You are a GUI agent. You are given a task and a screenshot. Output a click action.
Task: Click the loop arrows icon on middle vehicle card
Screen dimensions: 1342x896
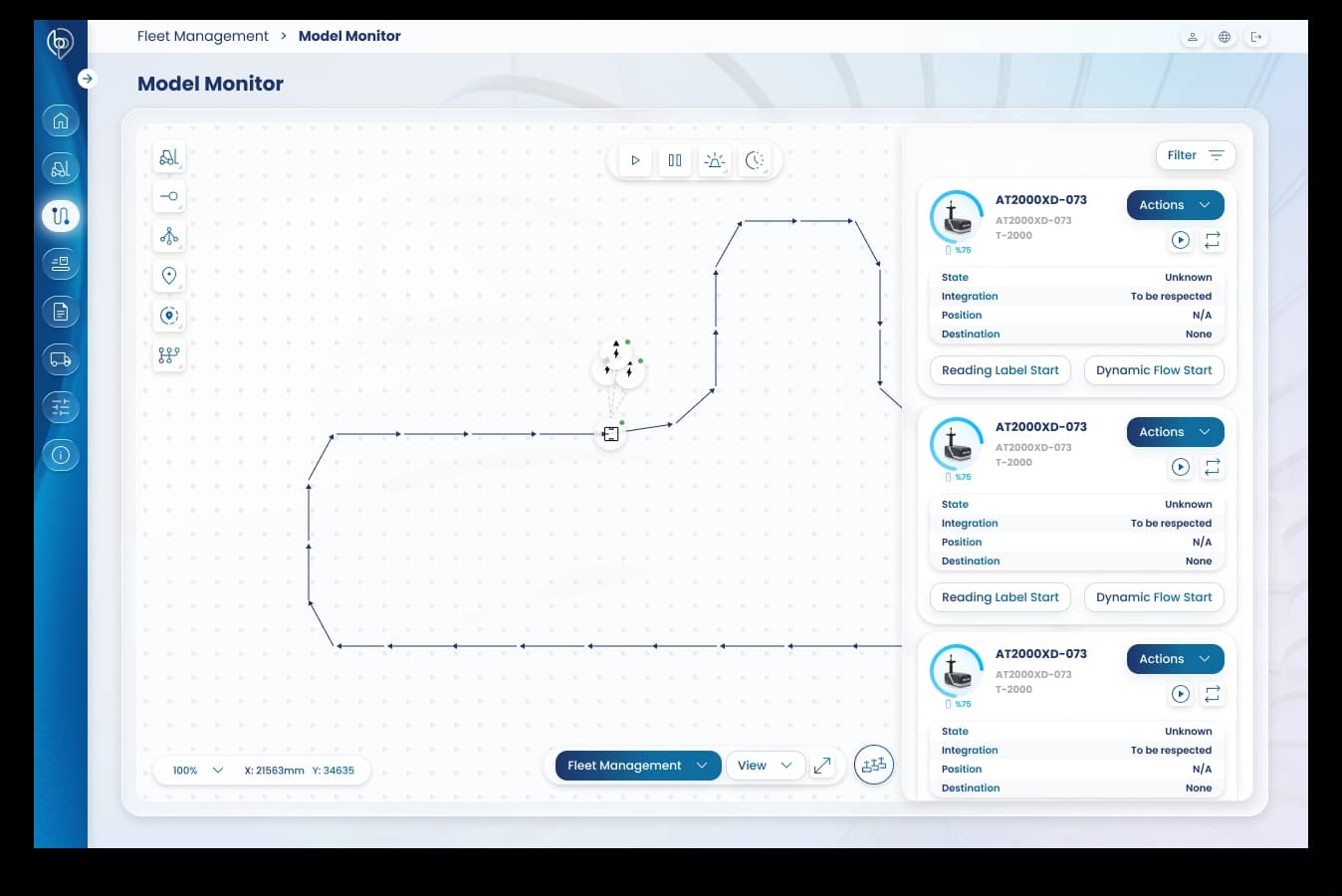pyautogui.click(x=1213, y=467)
